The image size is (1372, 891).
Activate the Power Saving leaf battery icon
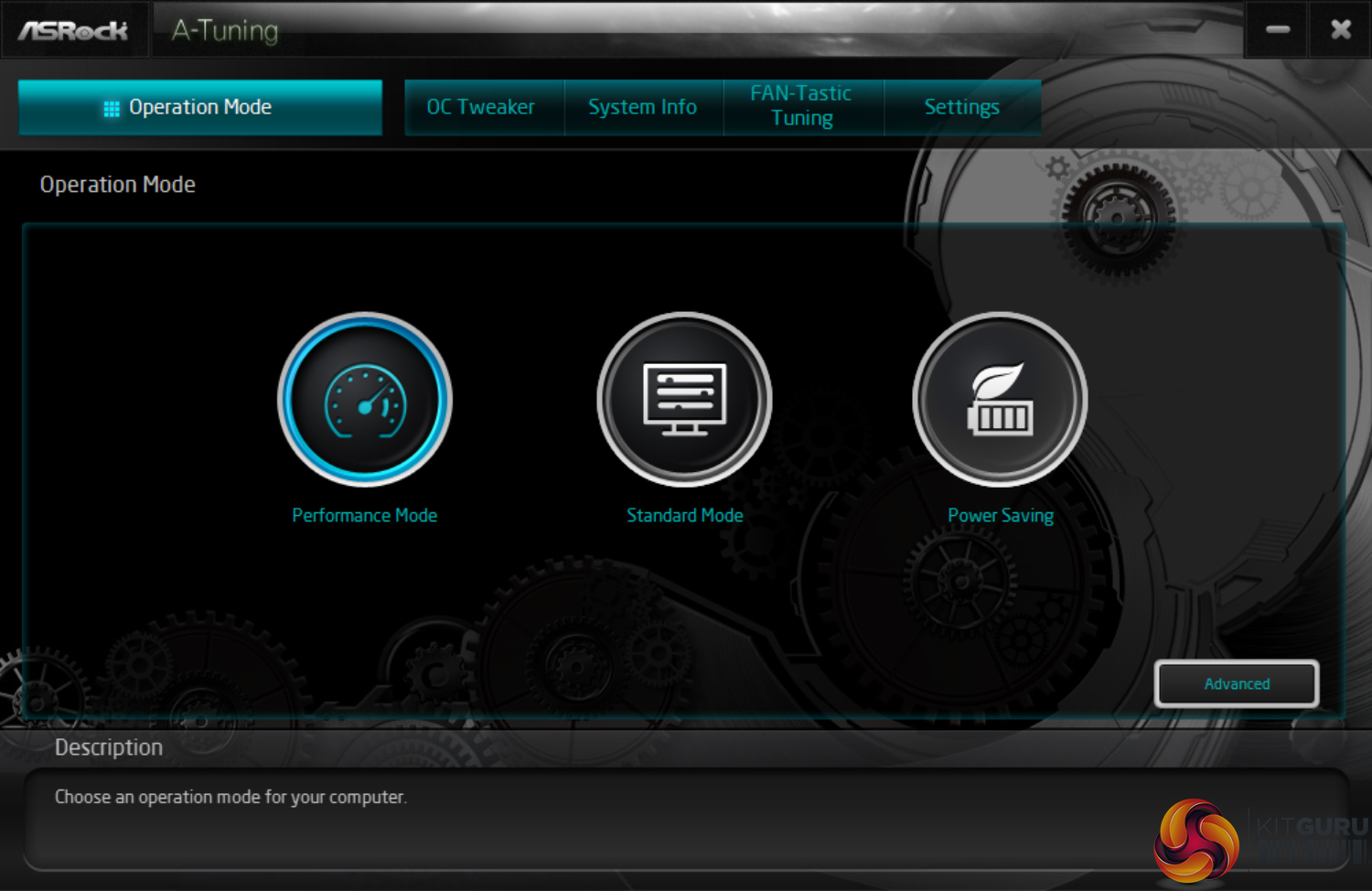pyautogui.click(x=1000, y=400)
